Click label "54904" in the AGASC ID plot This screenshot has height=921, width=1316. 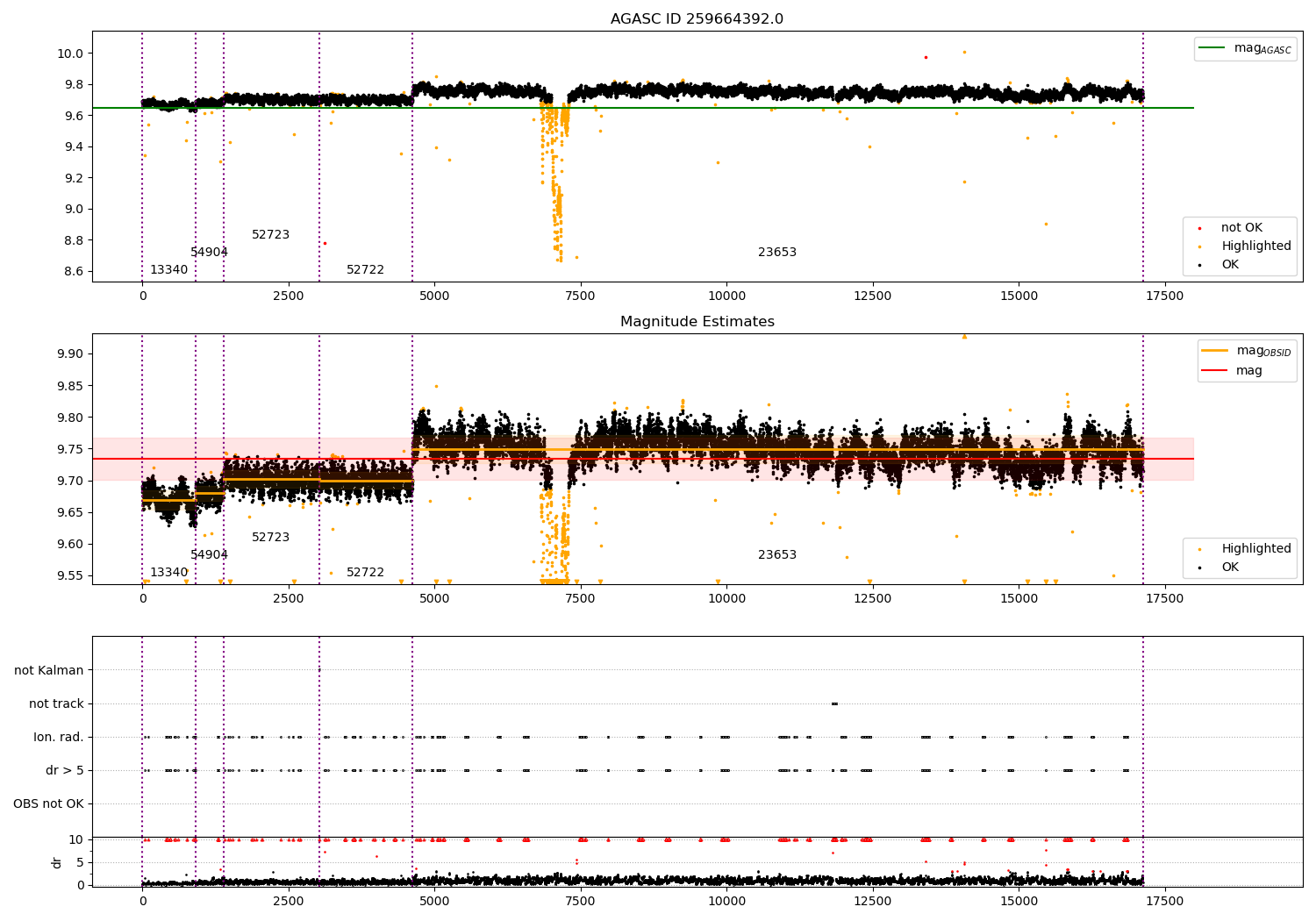[x=209, y=253]
